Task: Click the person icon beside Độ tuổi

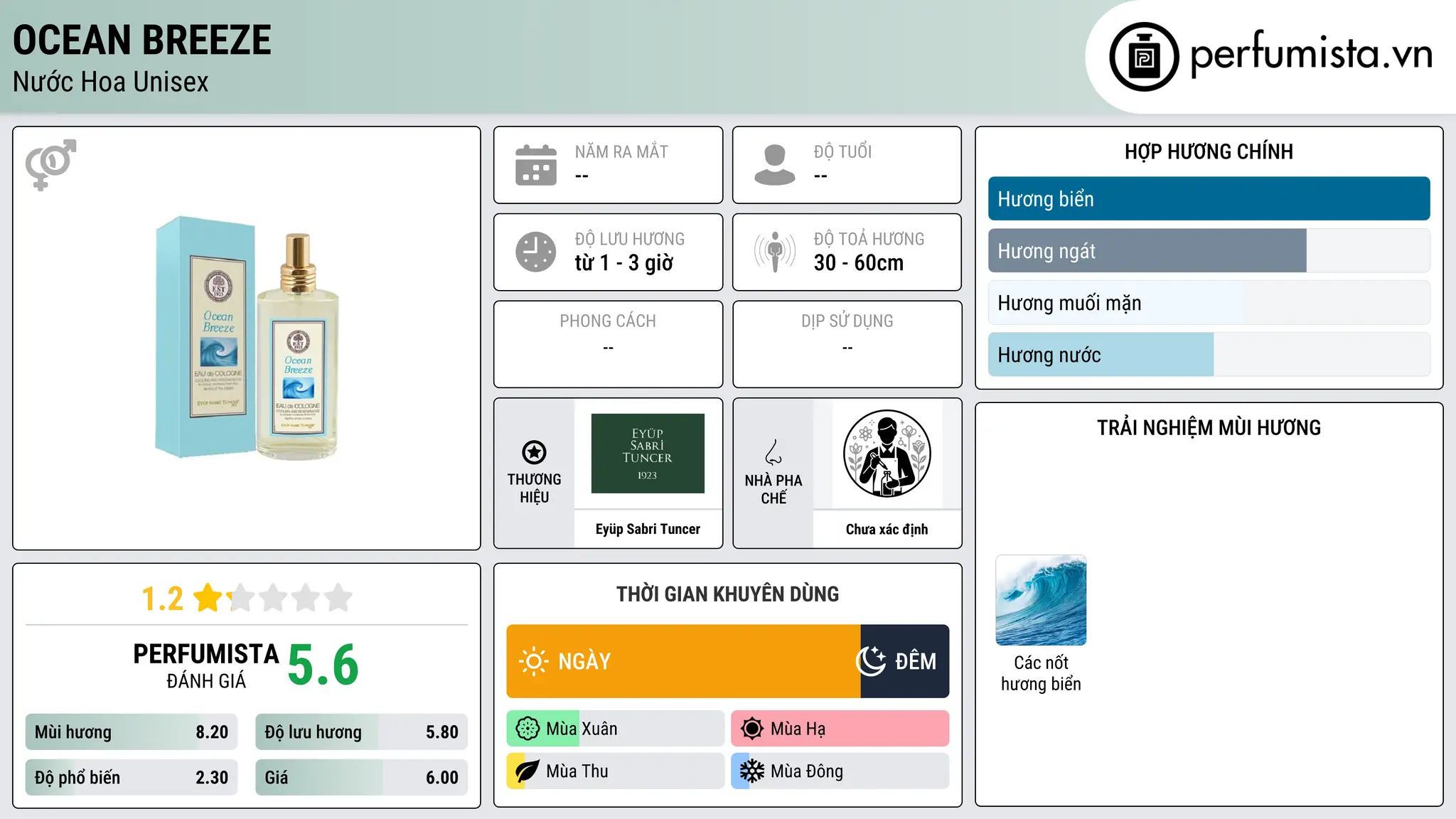Action: 775,165
